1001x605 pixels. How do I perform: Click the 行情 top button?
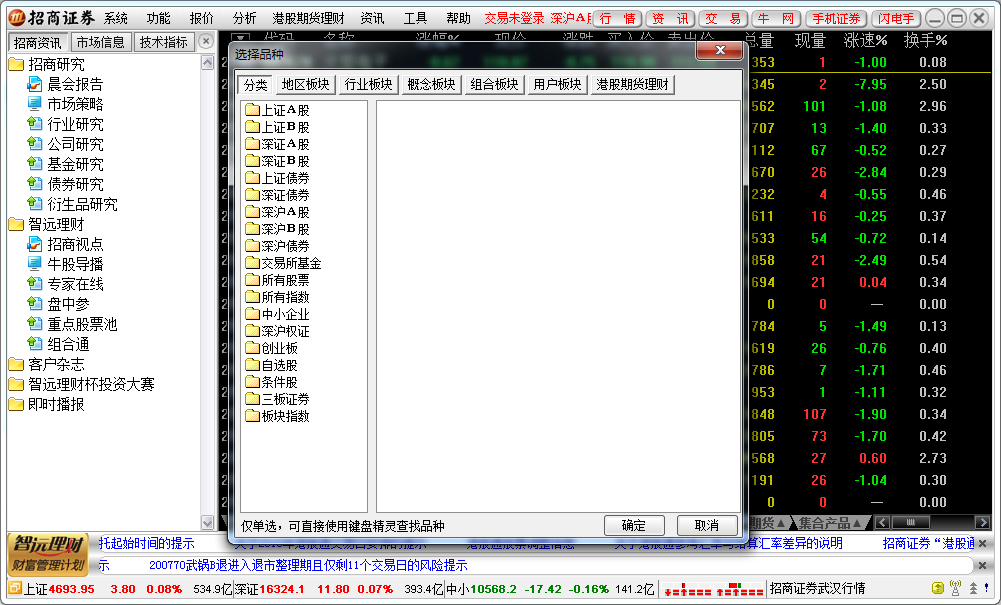pyautogui.click(x=617, y=19)
